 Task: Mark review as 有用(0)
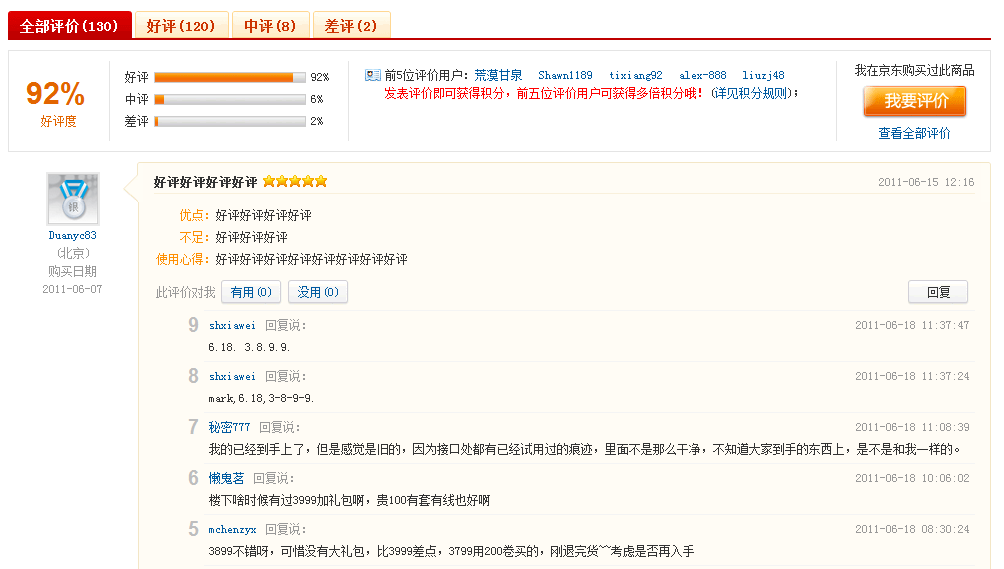250,292
